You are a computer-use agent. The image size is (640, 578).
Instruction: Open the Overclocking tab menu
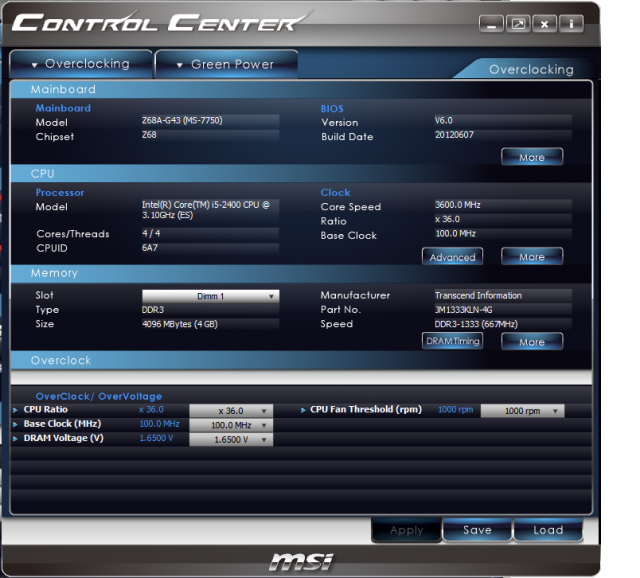(81, 64)
